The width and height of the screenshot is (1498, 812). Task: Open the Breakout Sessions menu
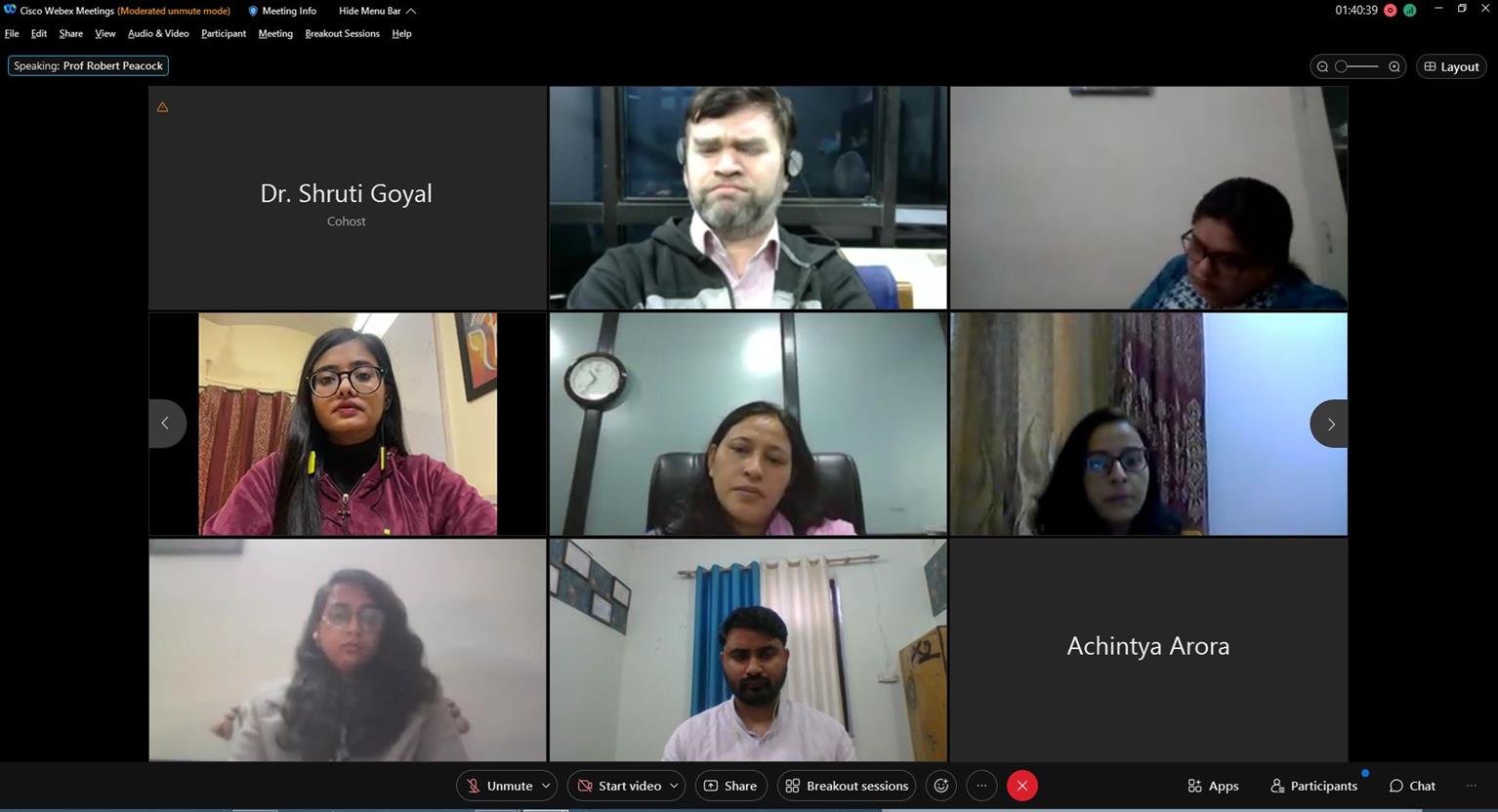[x=342, y=33]
